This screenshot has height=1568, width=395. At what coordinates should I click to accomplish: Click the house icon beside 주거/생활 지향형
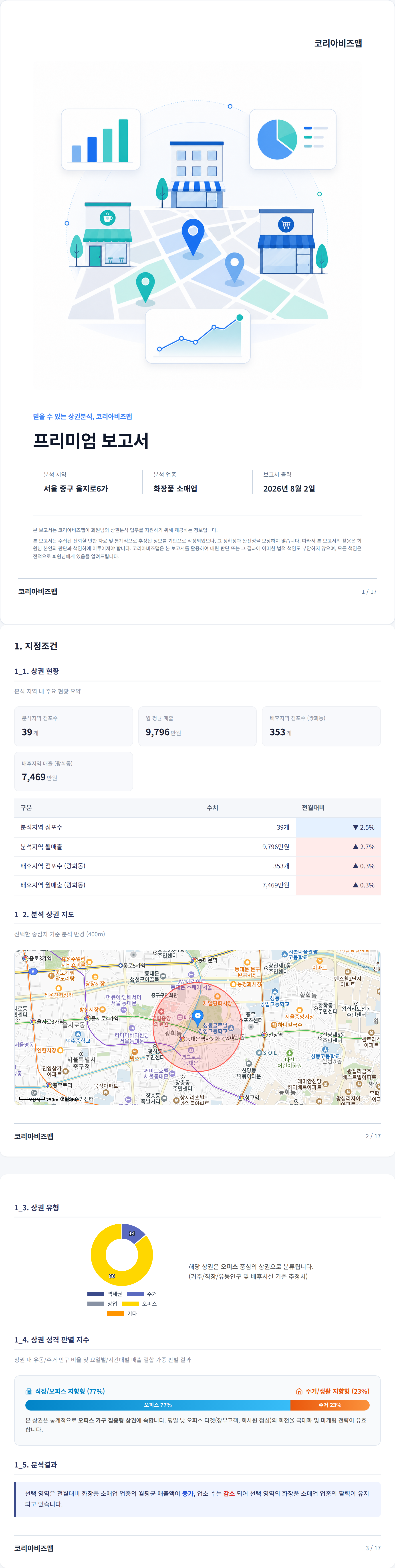click(299, 1391)
